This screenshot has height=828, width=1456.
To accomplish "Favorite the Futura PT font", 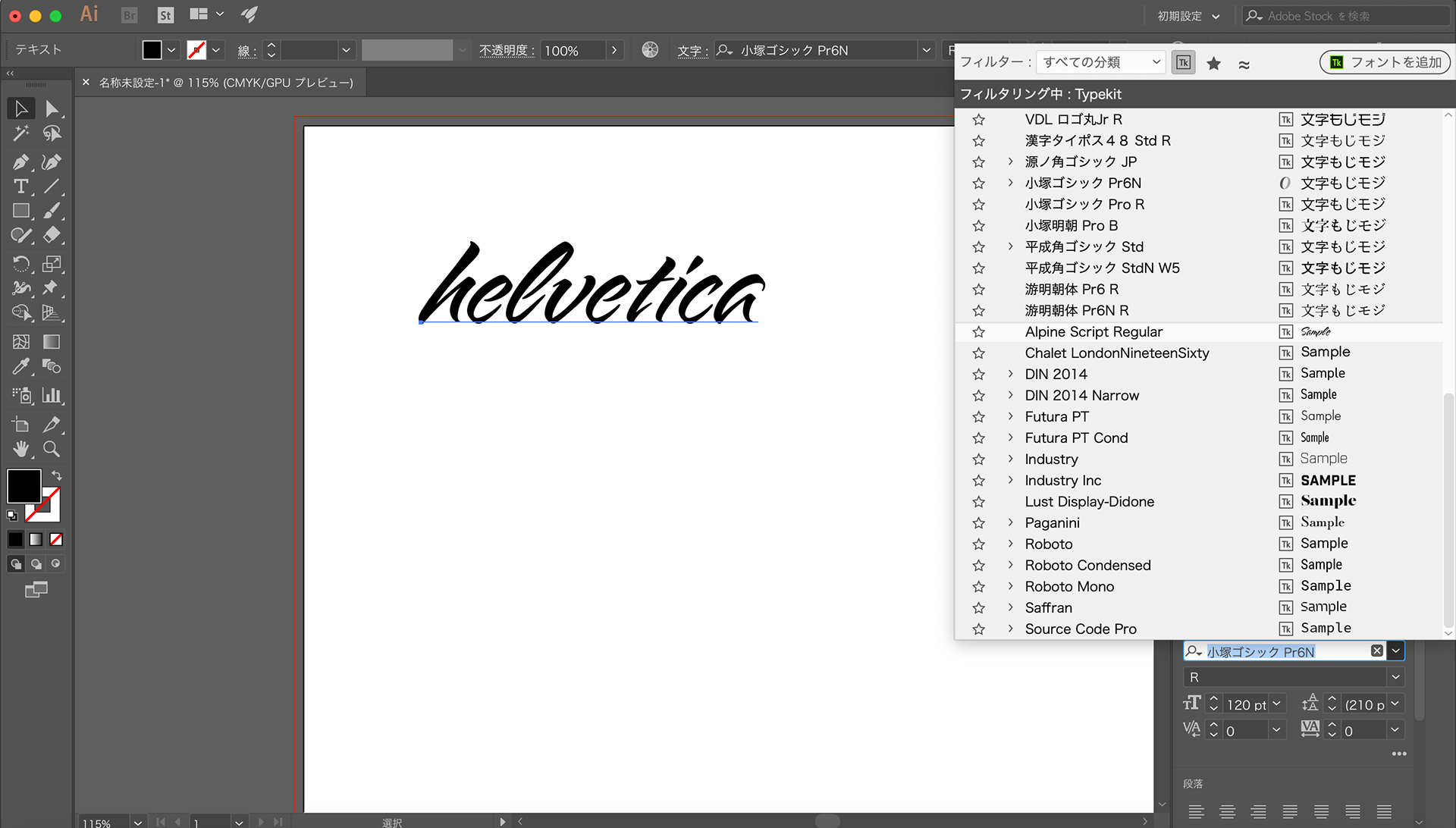I will click(x=979, y=417).
